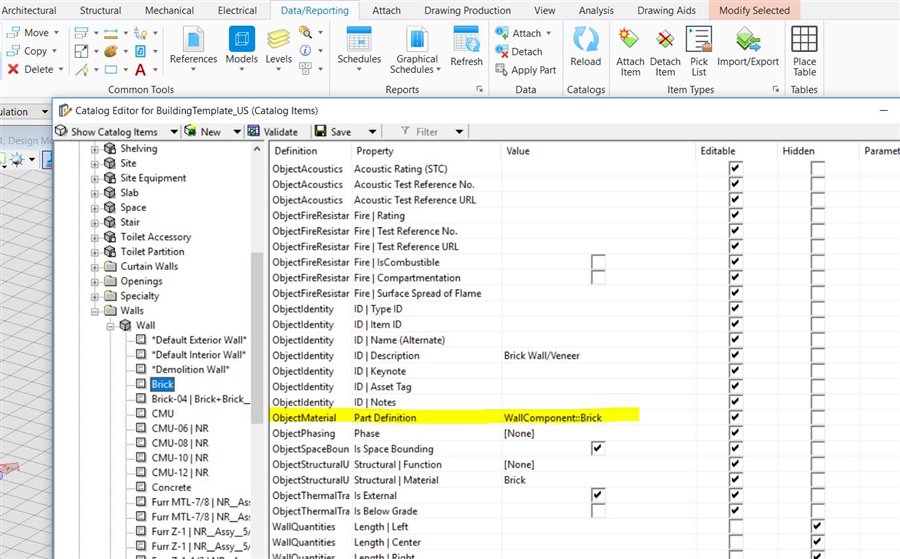This screenshot has height=559, width=900.
Task: Collapse the Walls folder node
Action: pos(95,311)
